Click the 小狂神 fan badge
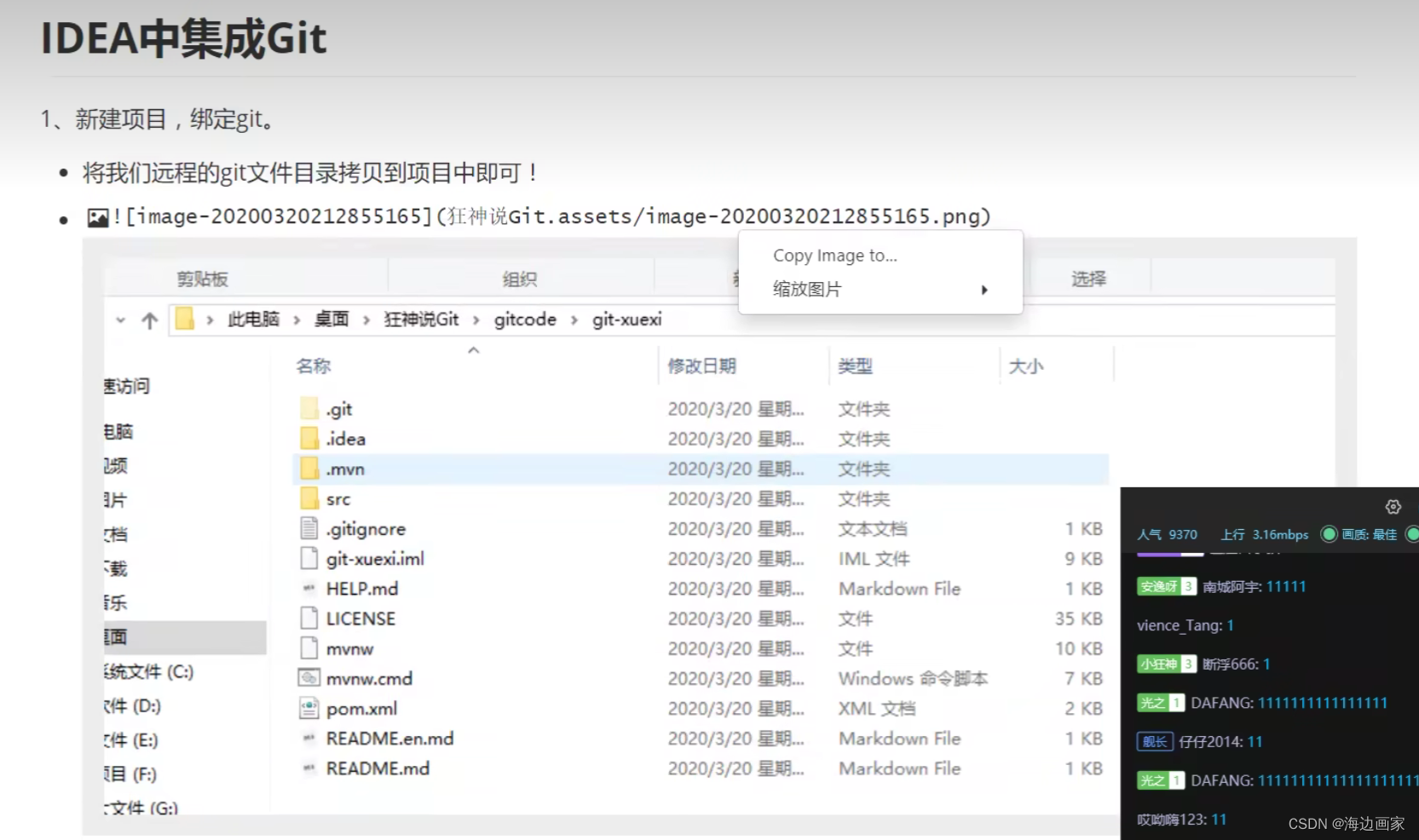1419x840 pixels. (1166, 664)
